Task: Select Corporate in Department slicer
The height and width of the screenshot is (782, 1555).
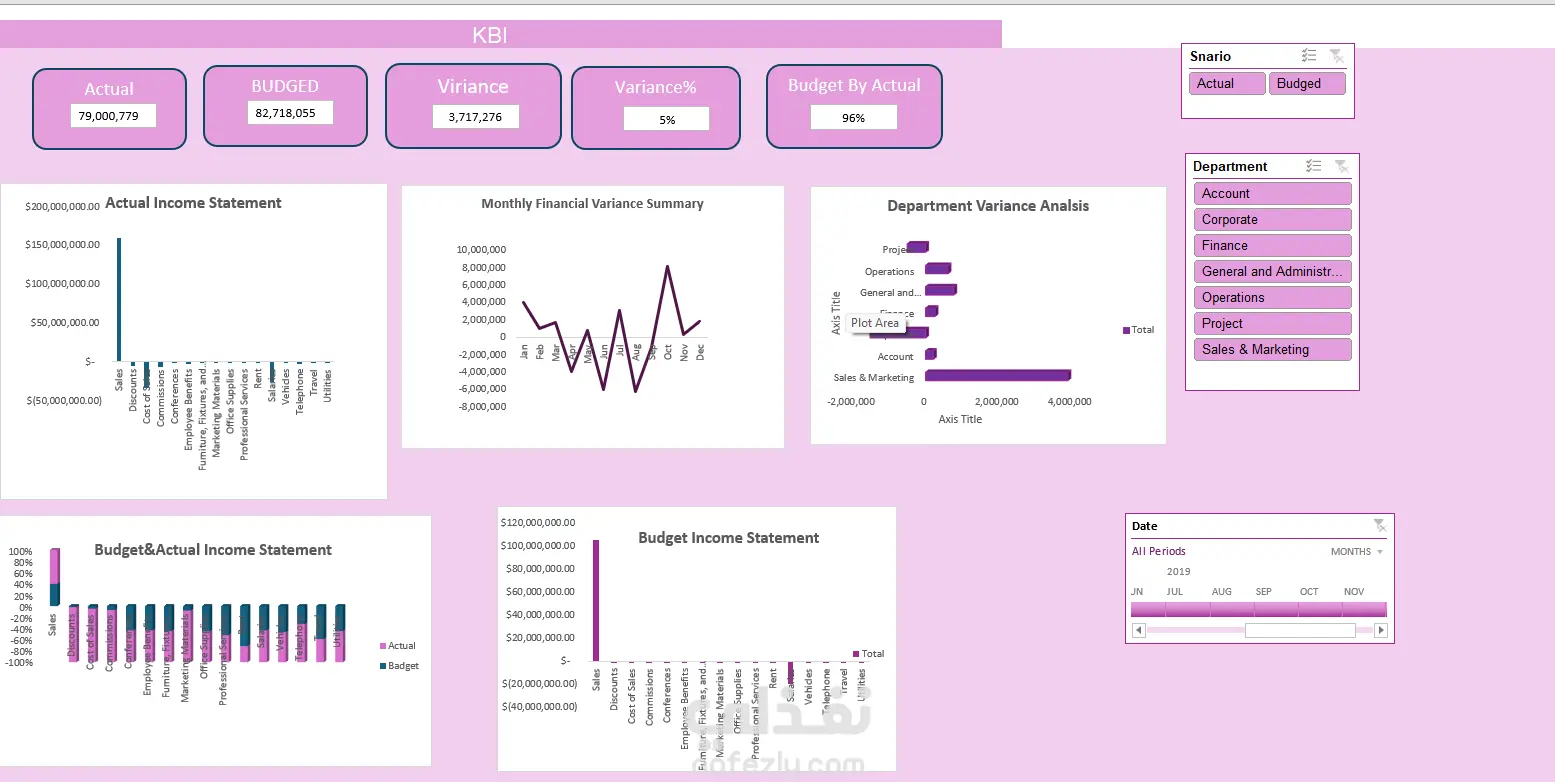Action: click(x=1272, y=219)
